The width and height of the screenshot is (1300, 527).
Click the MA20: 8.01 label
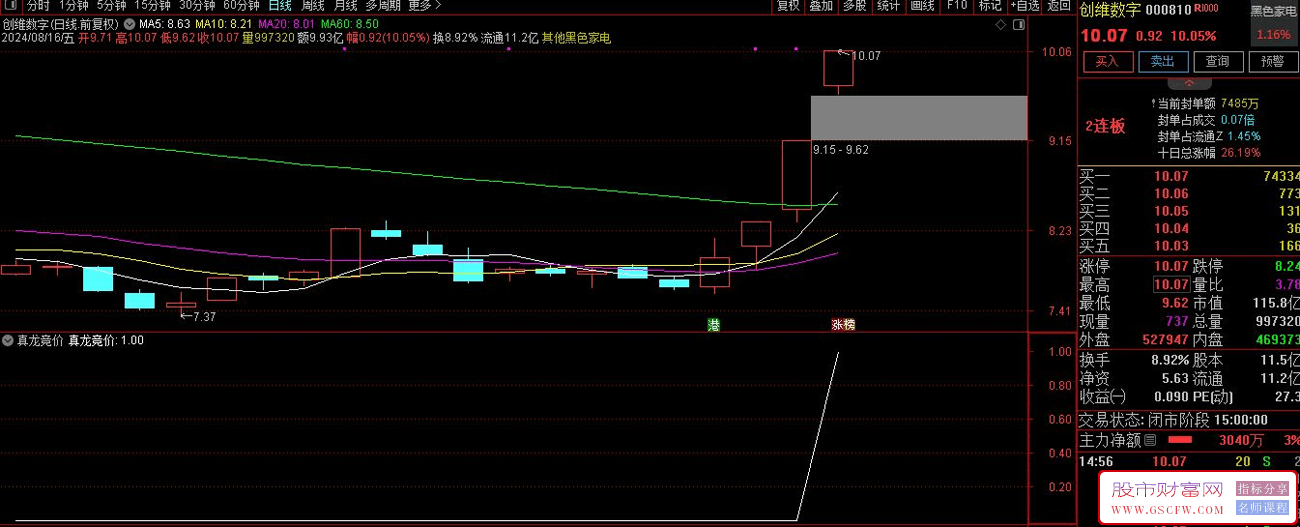pos(287,23)
